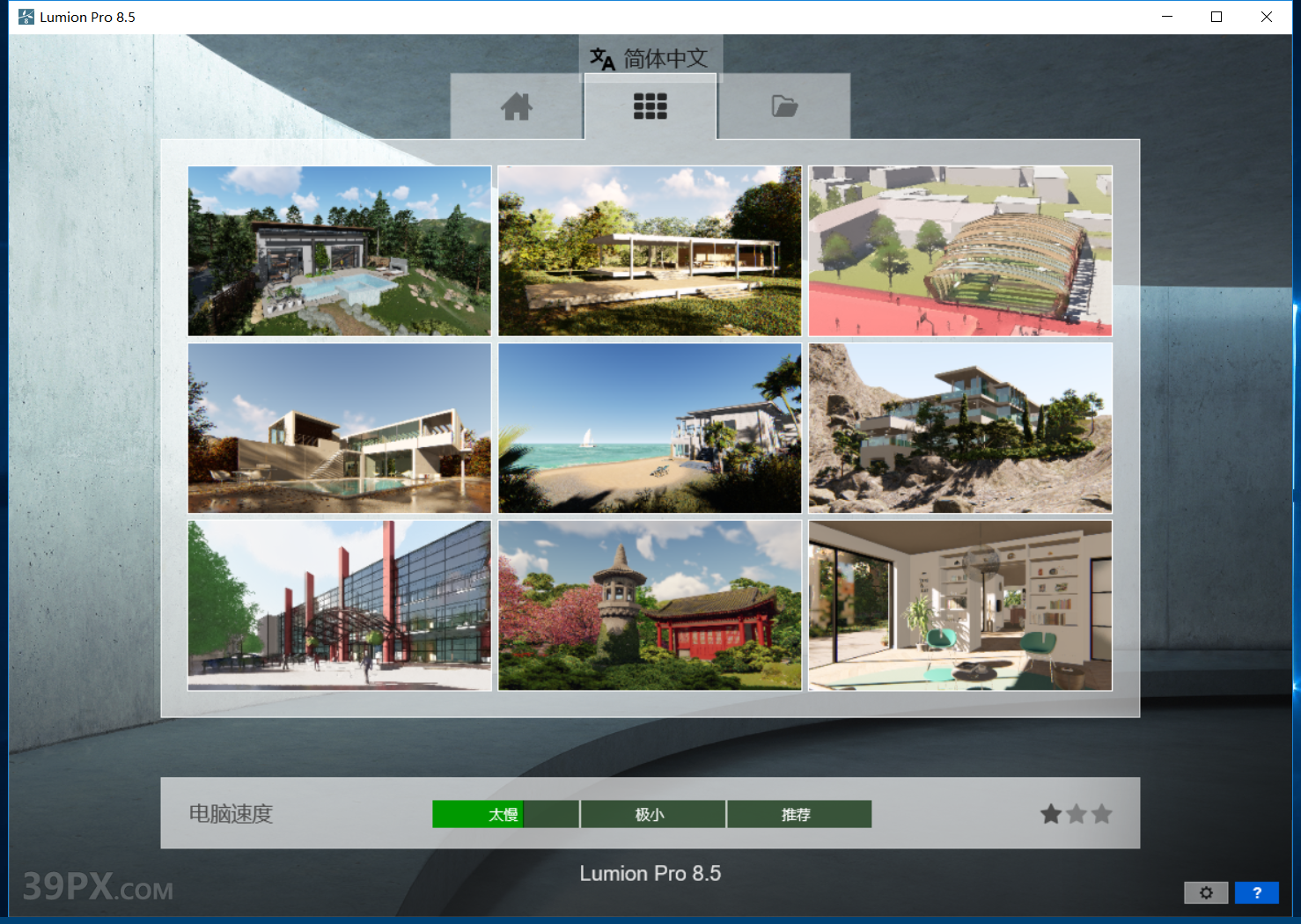Open the settings gear button
The height and width of the screenshot is (924, 1301).
coord(1206,892)
